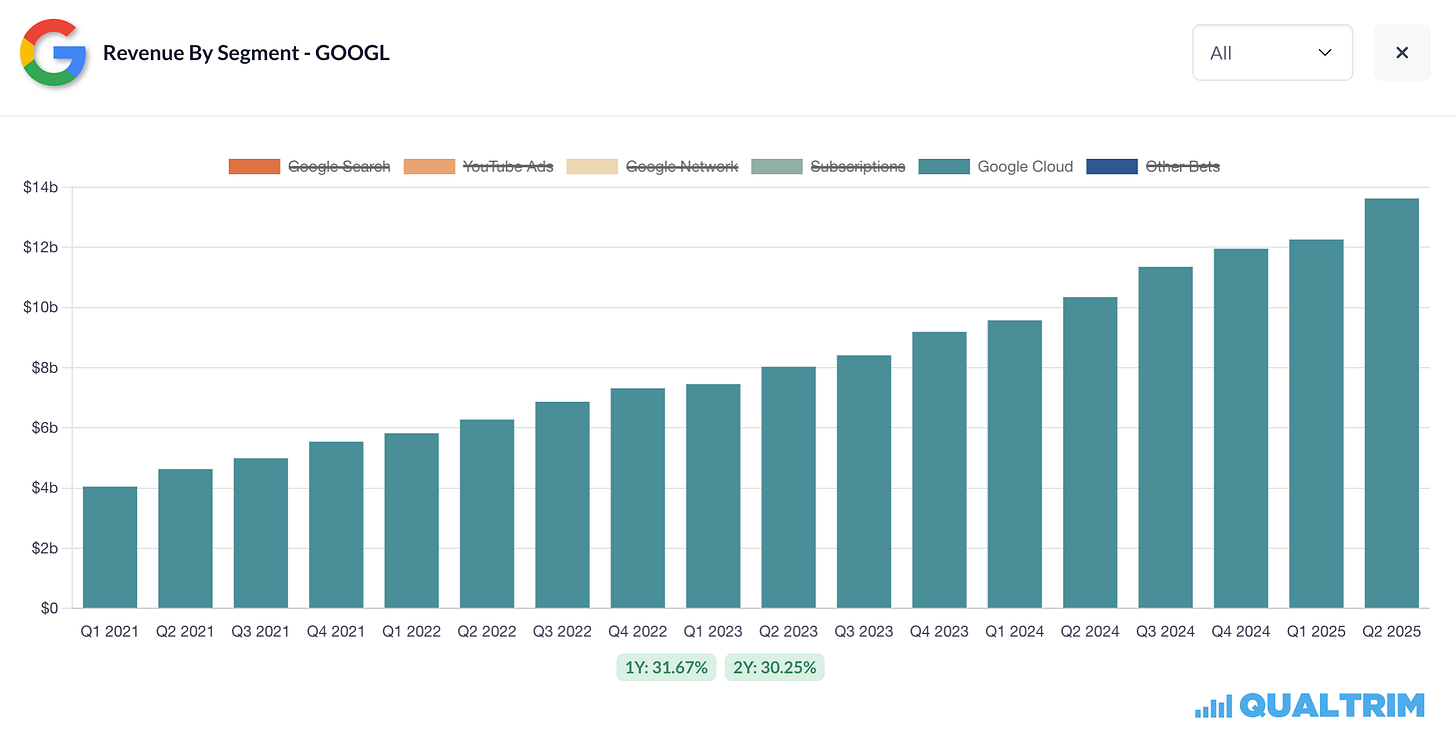Screen dimensions: 1456x729
Task: Click the Subscriptions grey-green color swatch
Action: click(x=777, y=167)
